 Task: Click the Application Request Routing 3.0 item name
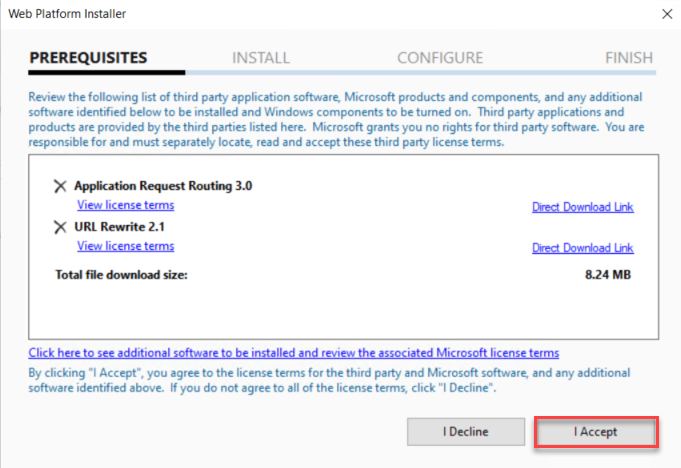coord(150,186)
